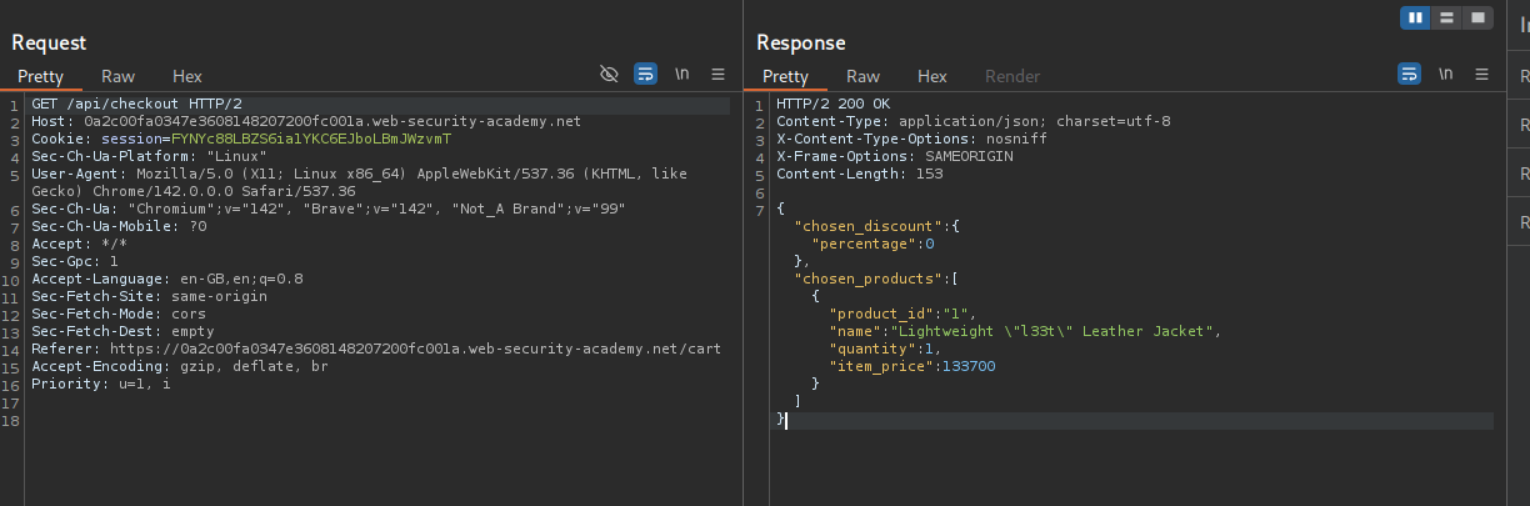Show non-printable \n characters in Response
Image resolution: width=1530 pixels, height=506 pixels.
(x=1446, y=74)
